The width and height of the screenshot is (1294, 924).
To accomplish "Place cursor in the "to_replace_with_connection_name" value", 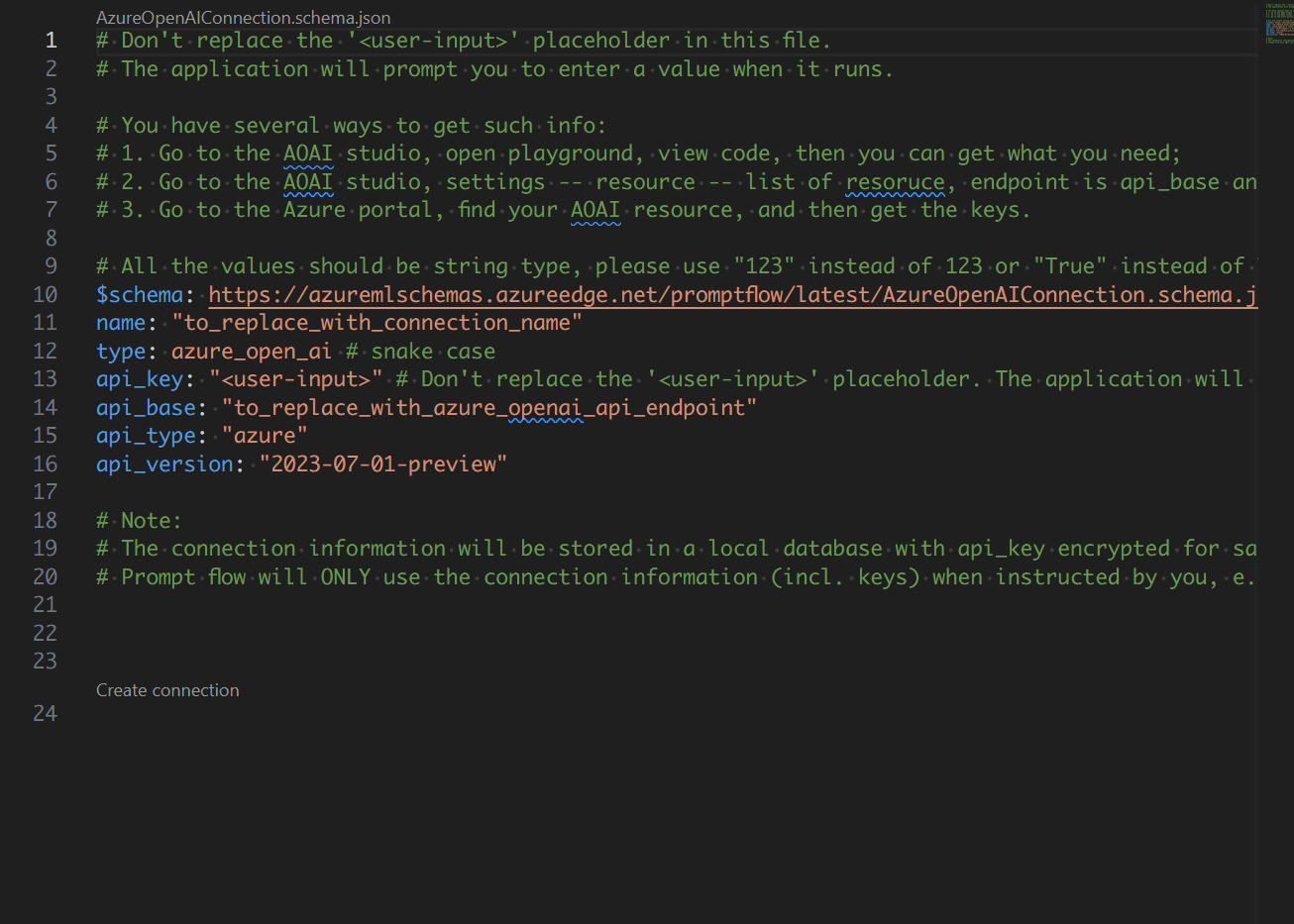I will click(x=377, y=323).
